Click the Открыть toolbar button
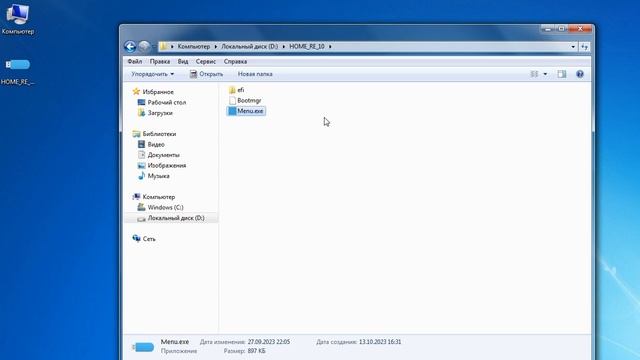640x360 pixels. pyautogui.click(x=207, y=74)
